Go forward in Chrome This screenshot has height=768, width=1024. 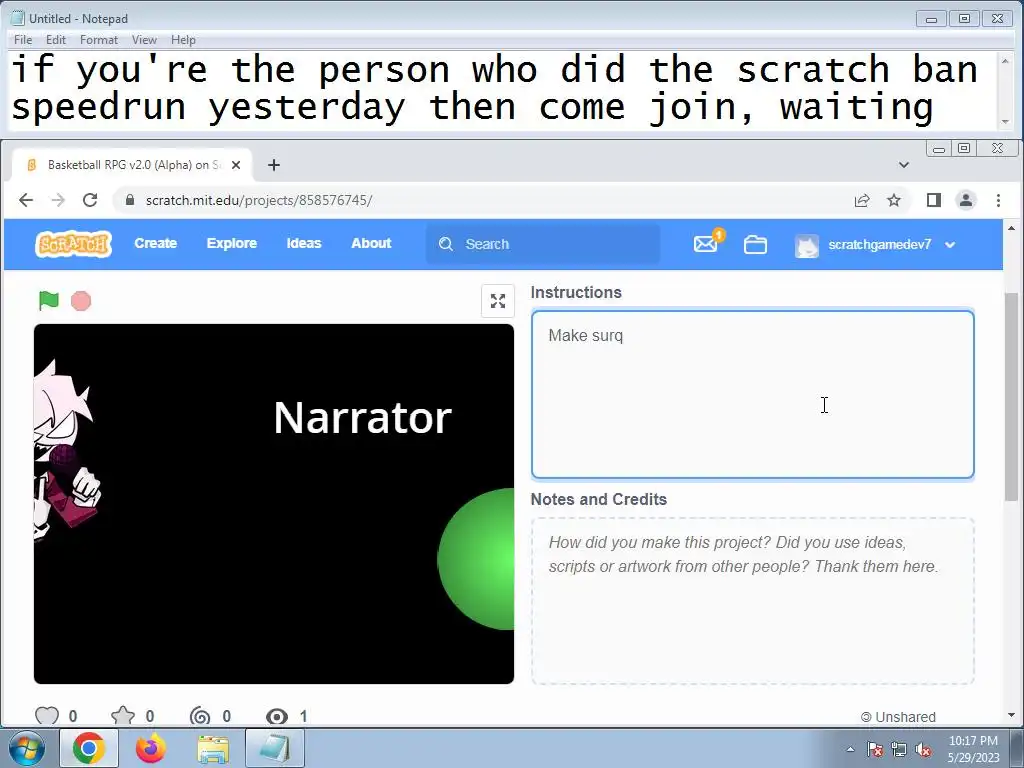click(58, 200)
